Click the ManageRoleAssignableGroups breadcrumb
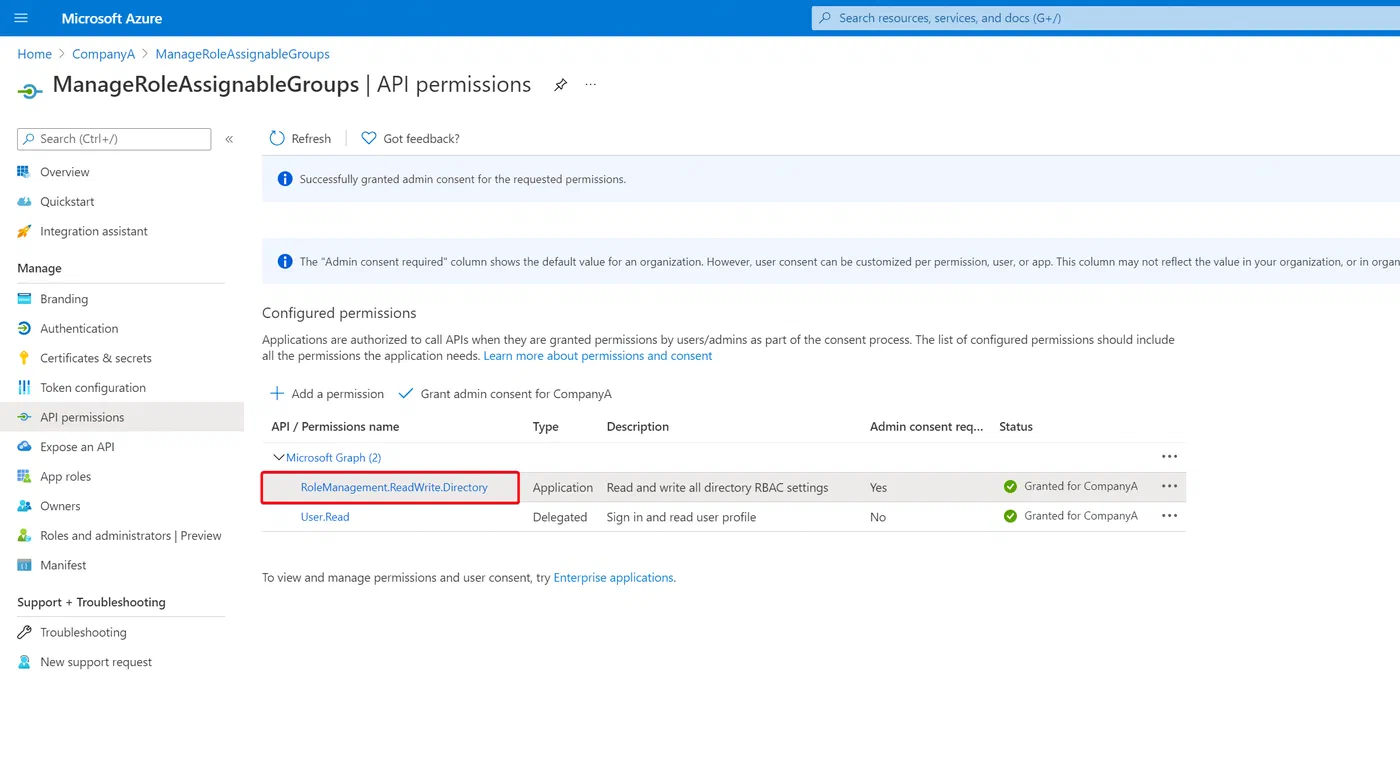Image resolution: width=1400 pixels, height=774 pixels. click(242, 54)
